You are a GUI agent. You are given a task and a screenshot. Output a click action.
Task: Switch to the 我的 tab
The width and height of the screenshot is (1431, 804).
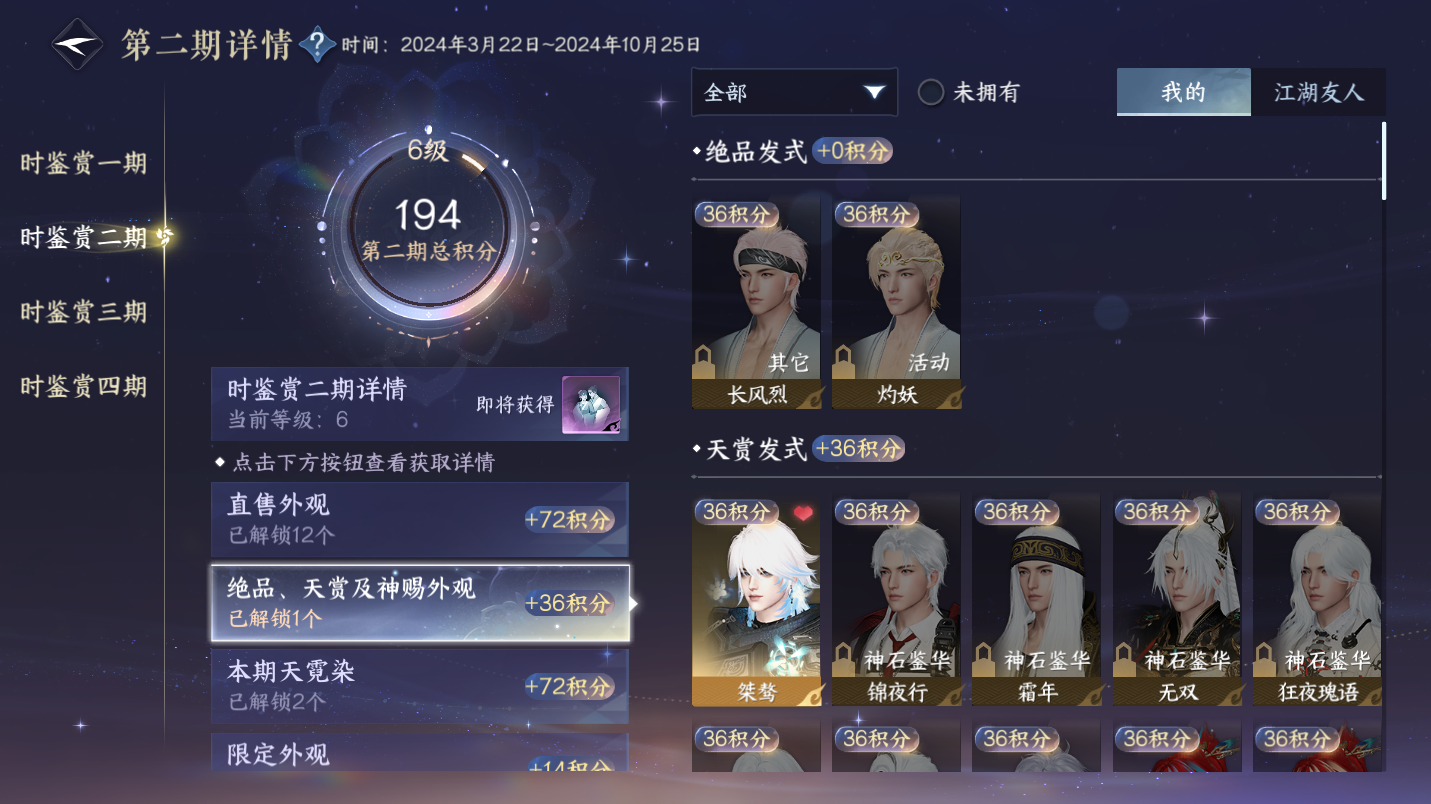[x=1184, y=92]
